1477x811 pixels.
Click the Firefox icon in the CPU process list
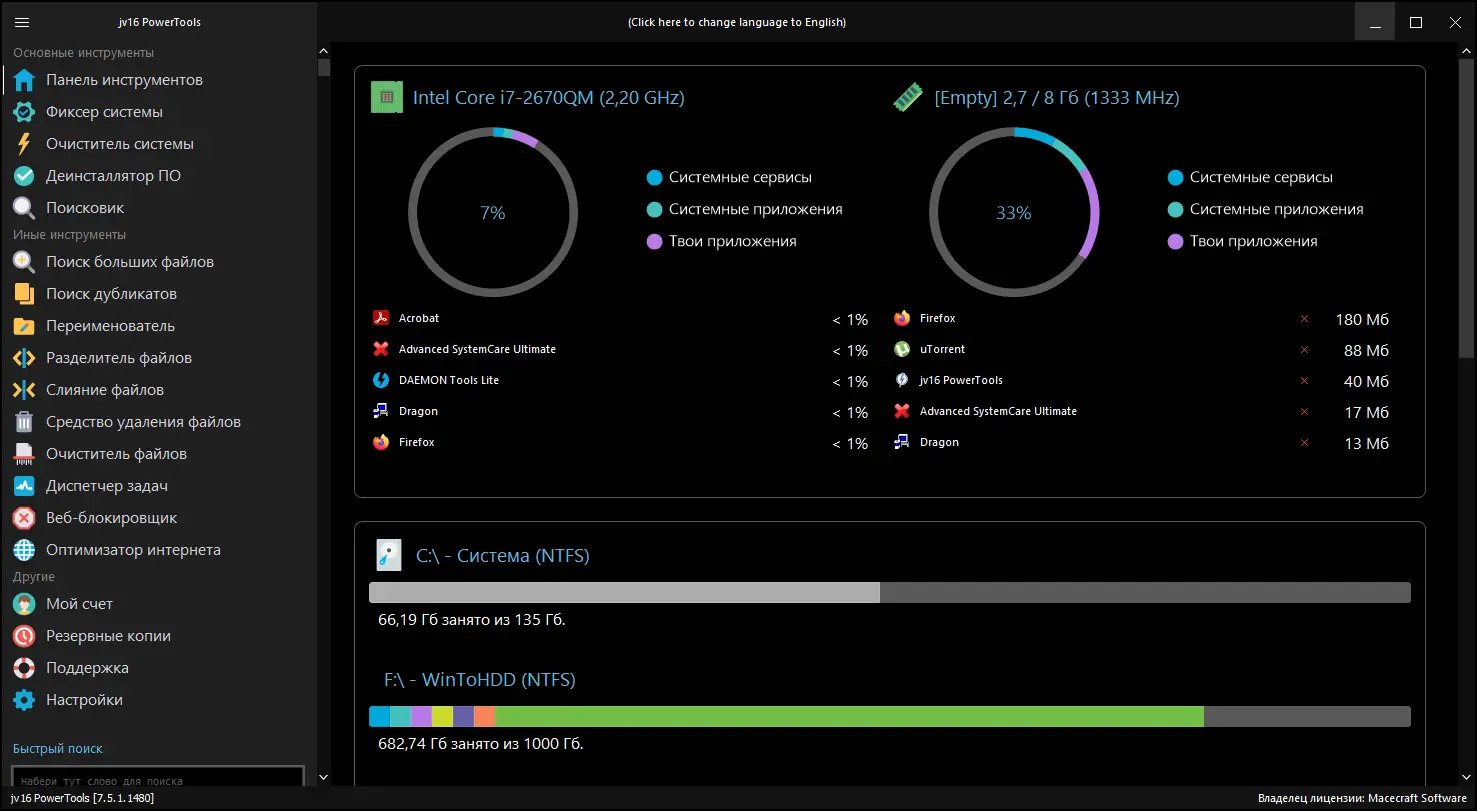tap(381, 442)
